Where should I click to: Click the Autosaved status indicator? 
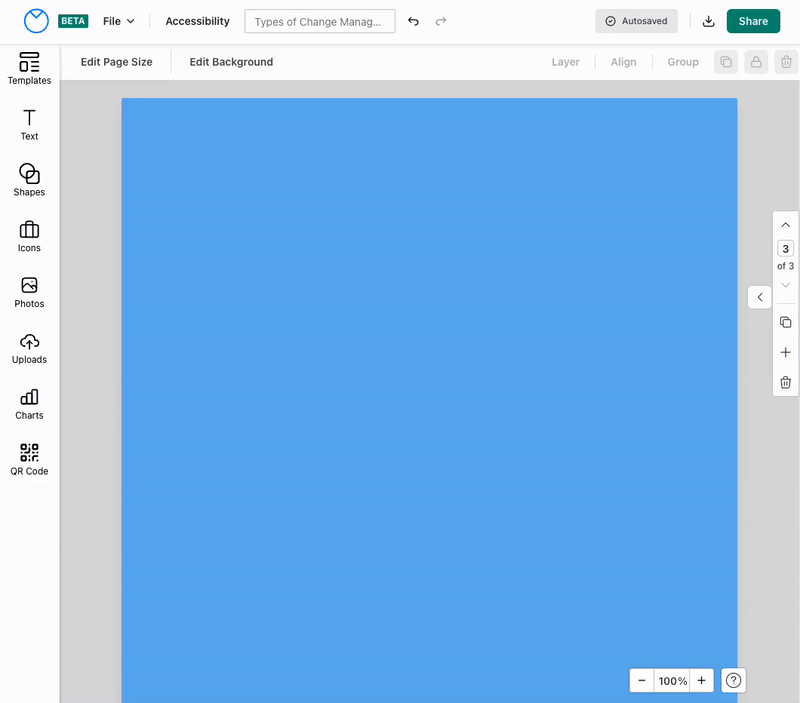[636, 20]
